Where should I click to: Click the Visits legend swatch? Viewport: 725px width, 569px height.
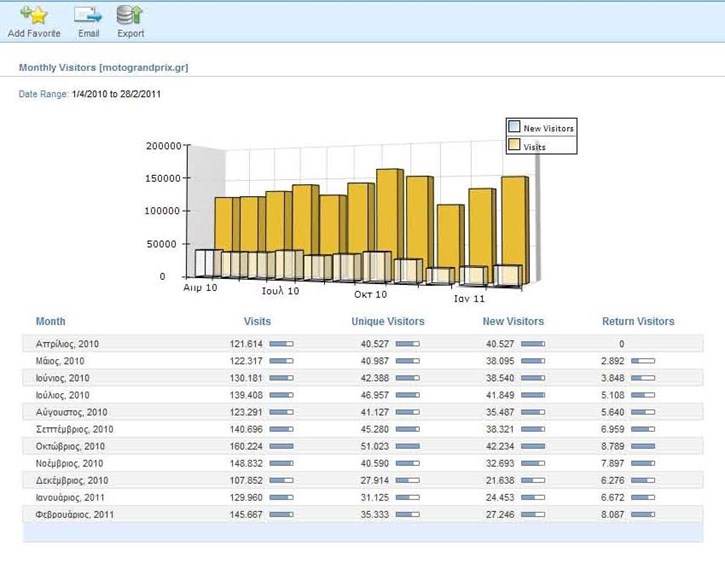click(514, 145)
